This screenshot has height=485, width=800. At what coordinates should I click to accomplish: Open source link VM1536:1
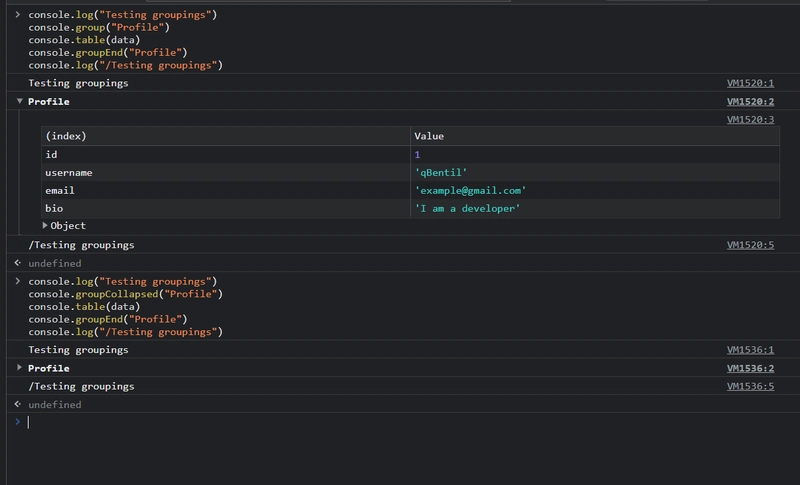click(750, 350)
